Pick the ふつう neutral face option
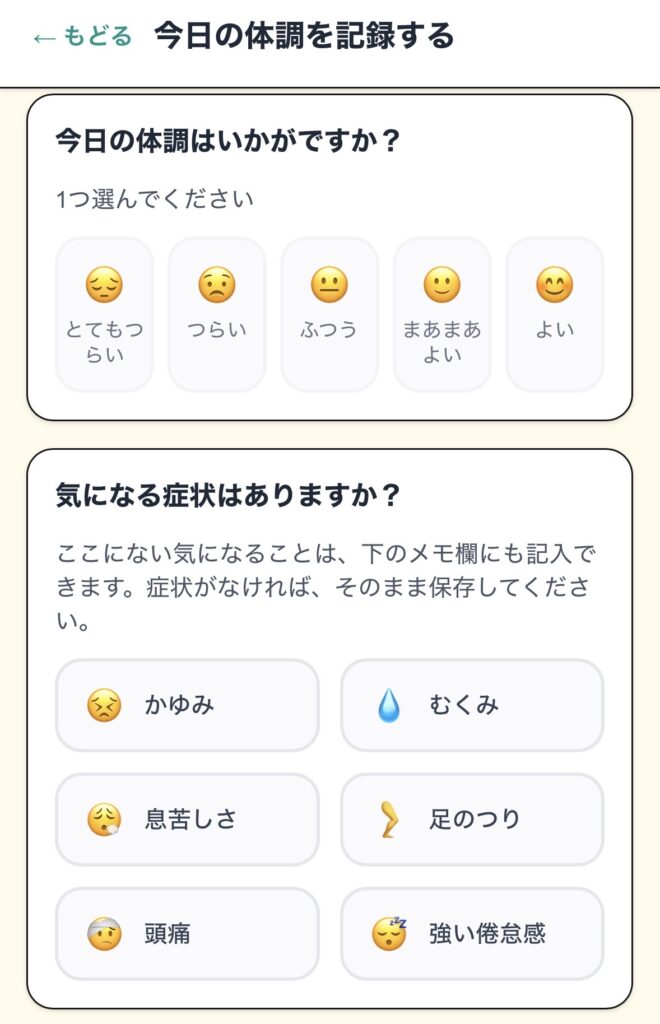This screenshot has height=1024, width=660. point(329,314)
